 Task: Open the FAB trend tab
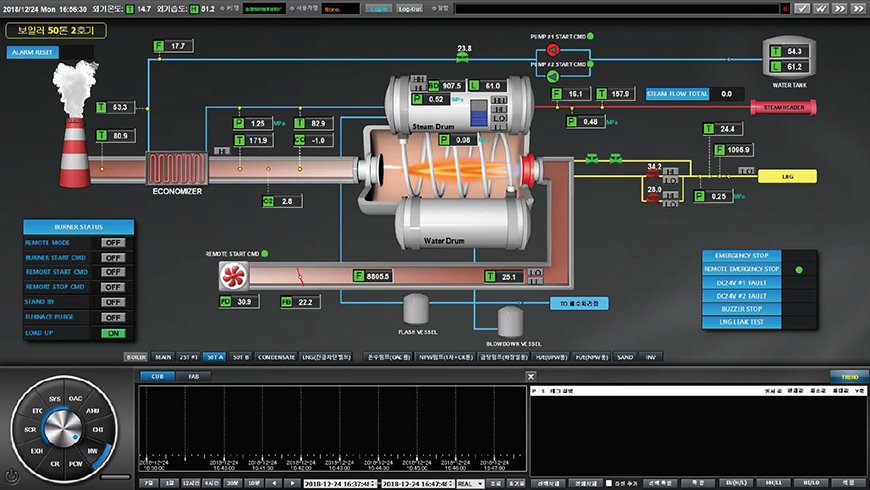(192, 377)
